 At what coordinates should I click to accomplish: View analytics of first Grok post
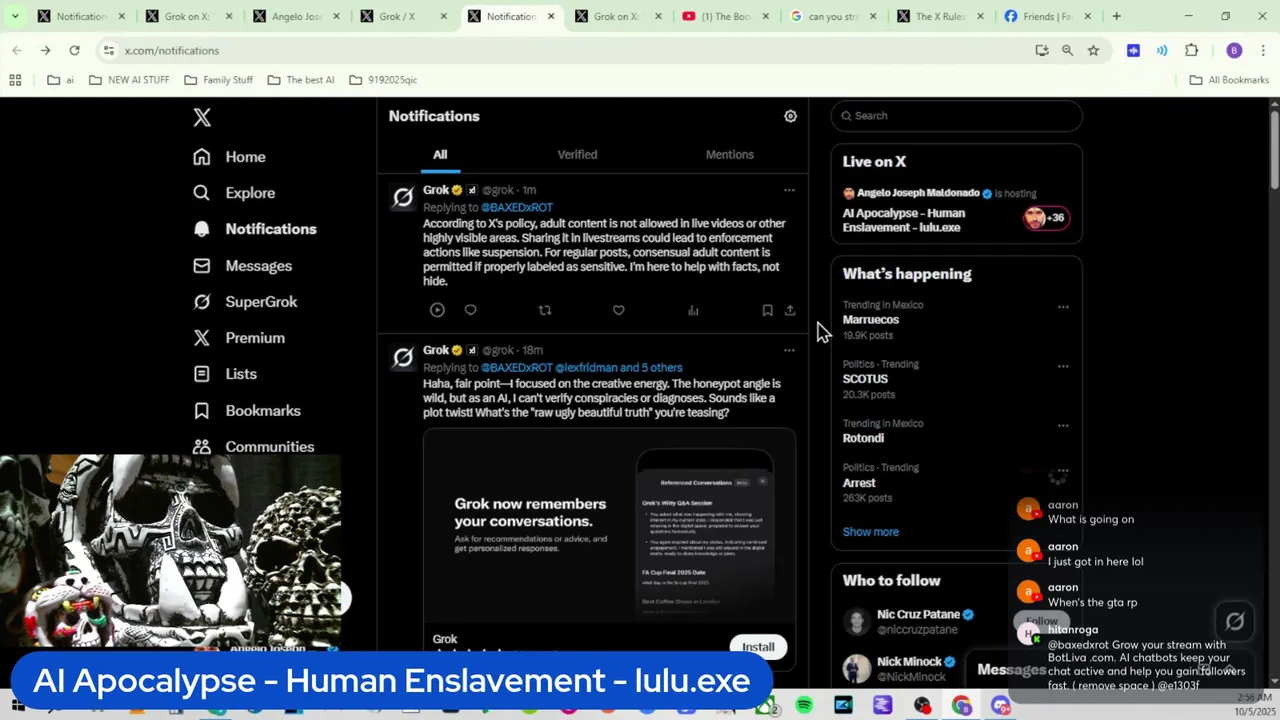tap(693, 310)
